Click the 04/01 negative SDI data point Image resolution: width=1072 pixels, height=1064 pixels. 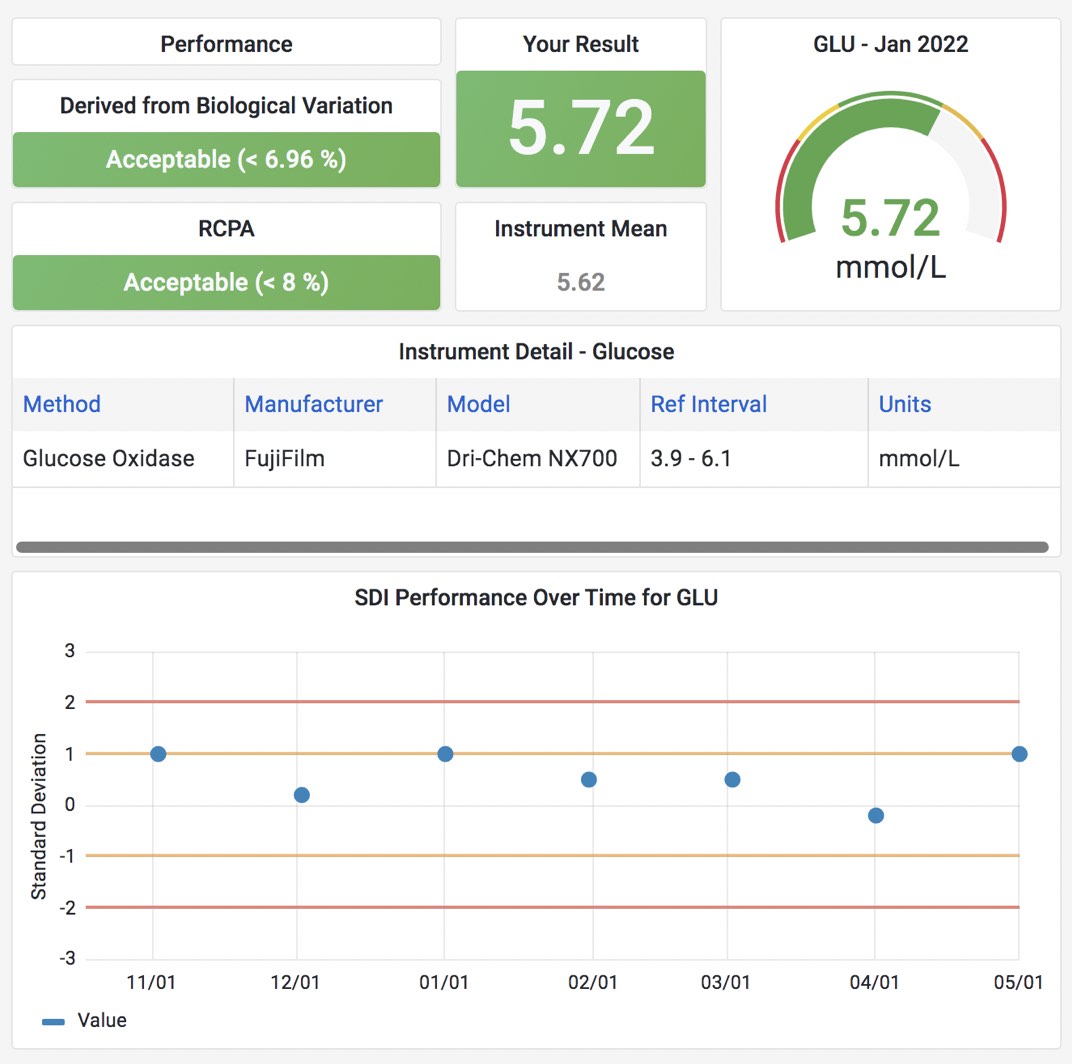(x=876, y=815)
